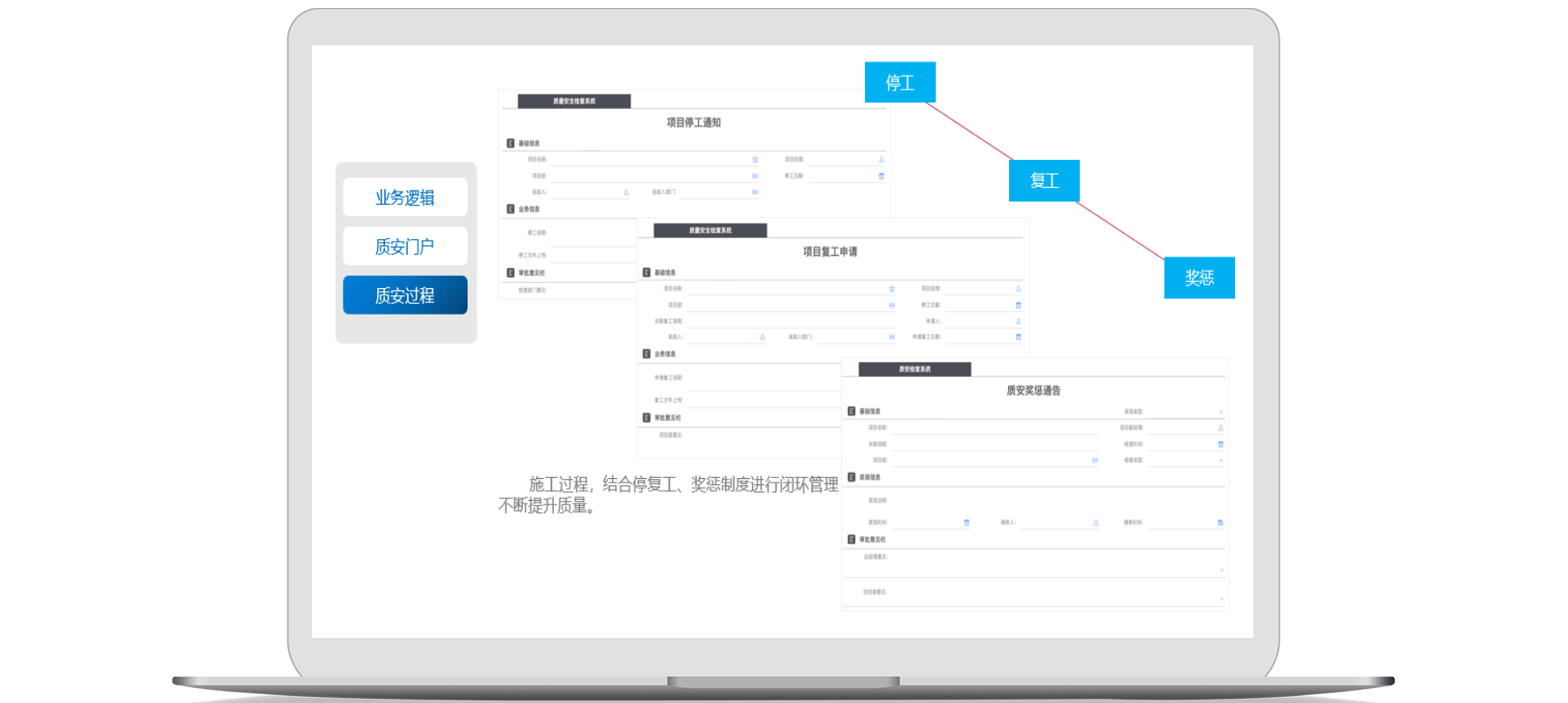1568x703 pixels.
Task: Expand the 检查类型 dropdown
Action: 1220,460
